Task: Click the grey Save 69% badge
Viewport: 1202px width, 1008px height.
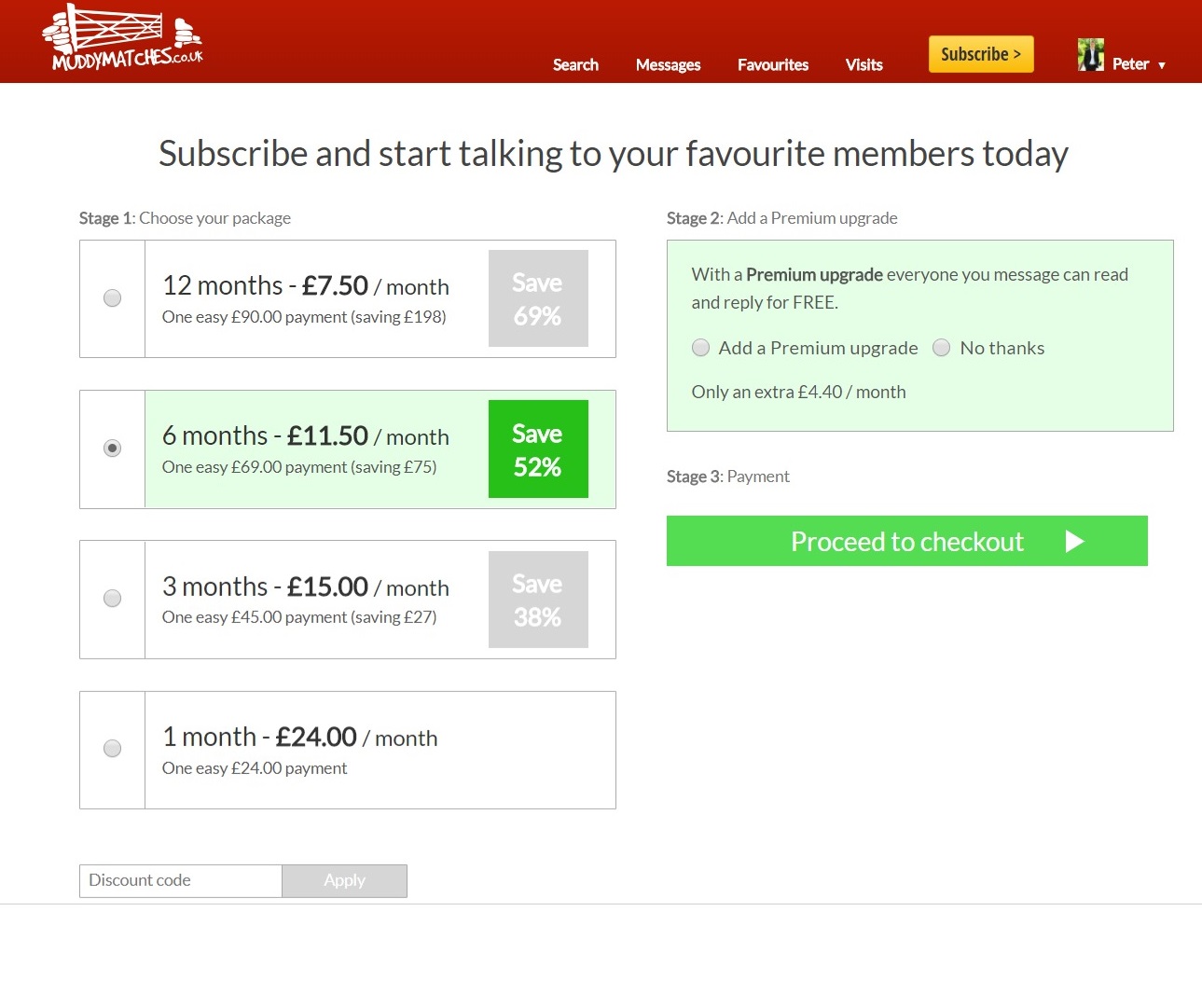Action: [x=538, y=298]
